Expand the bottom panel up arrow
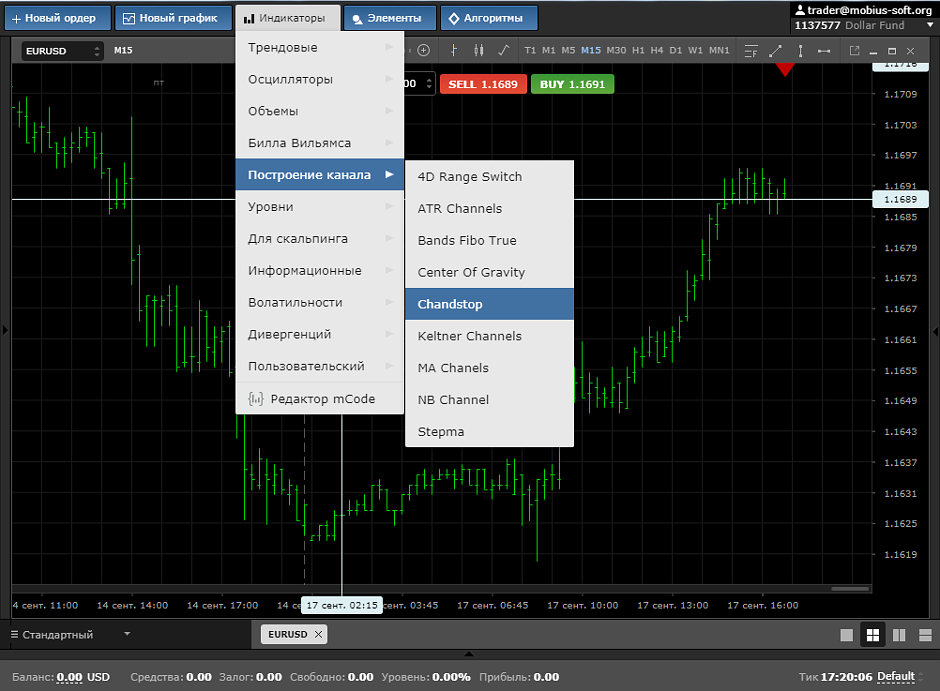The width and height of the screenshot is (940, 691). tap(469, 654)
